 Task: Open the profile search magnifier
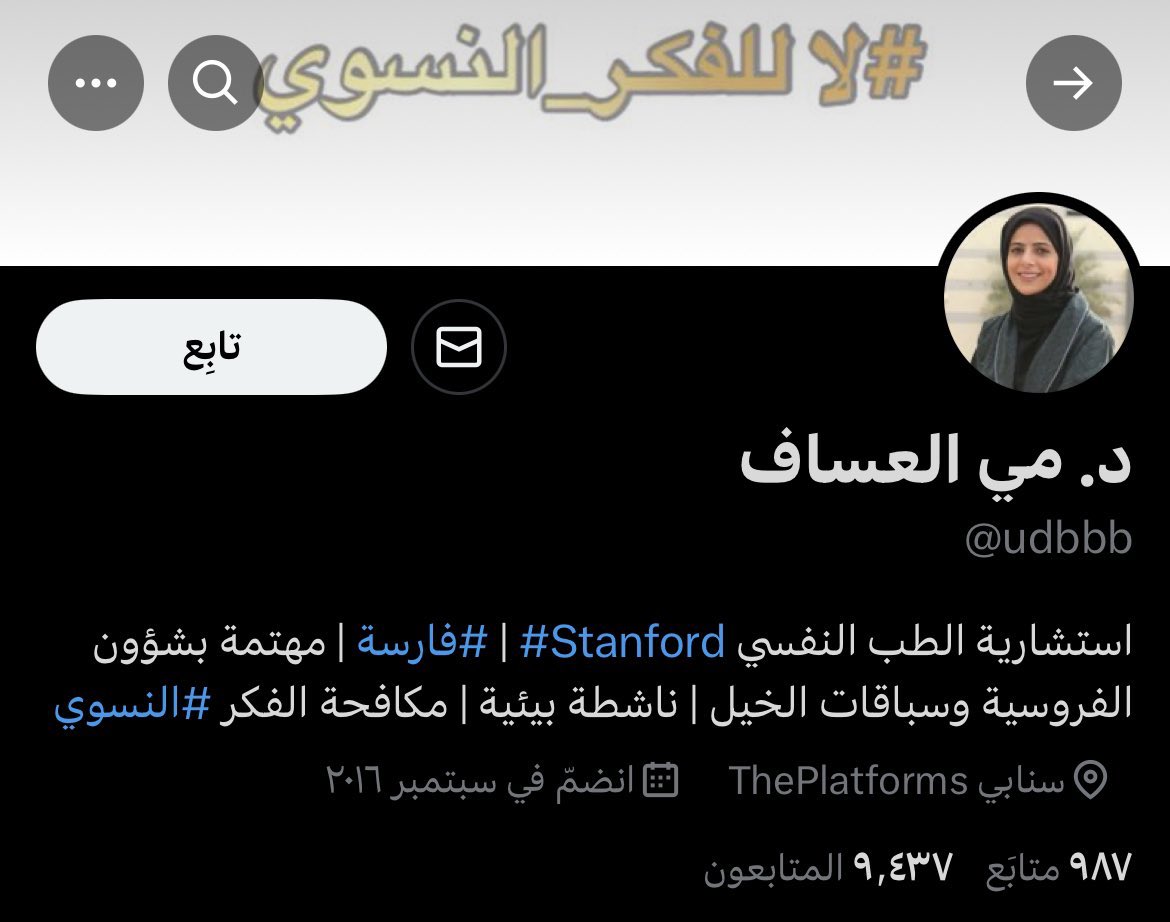point(216,83)
